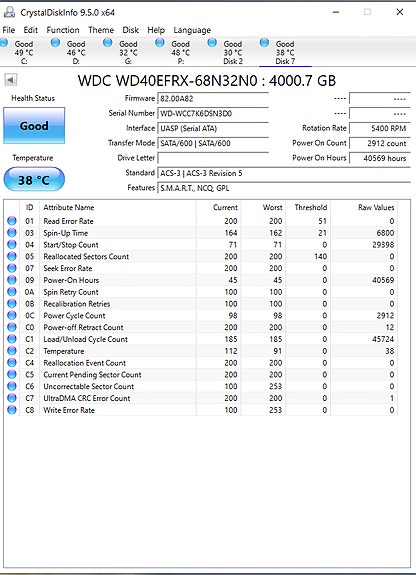The width and height of the screenshot is (416, 575).
Task: Click status orb for UltraDMA CRC Error Count
Action: pyautogui.click(x=12, y=398)
